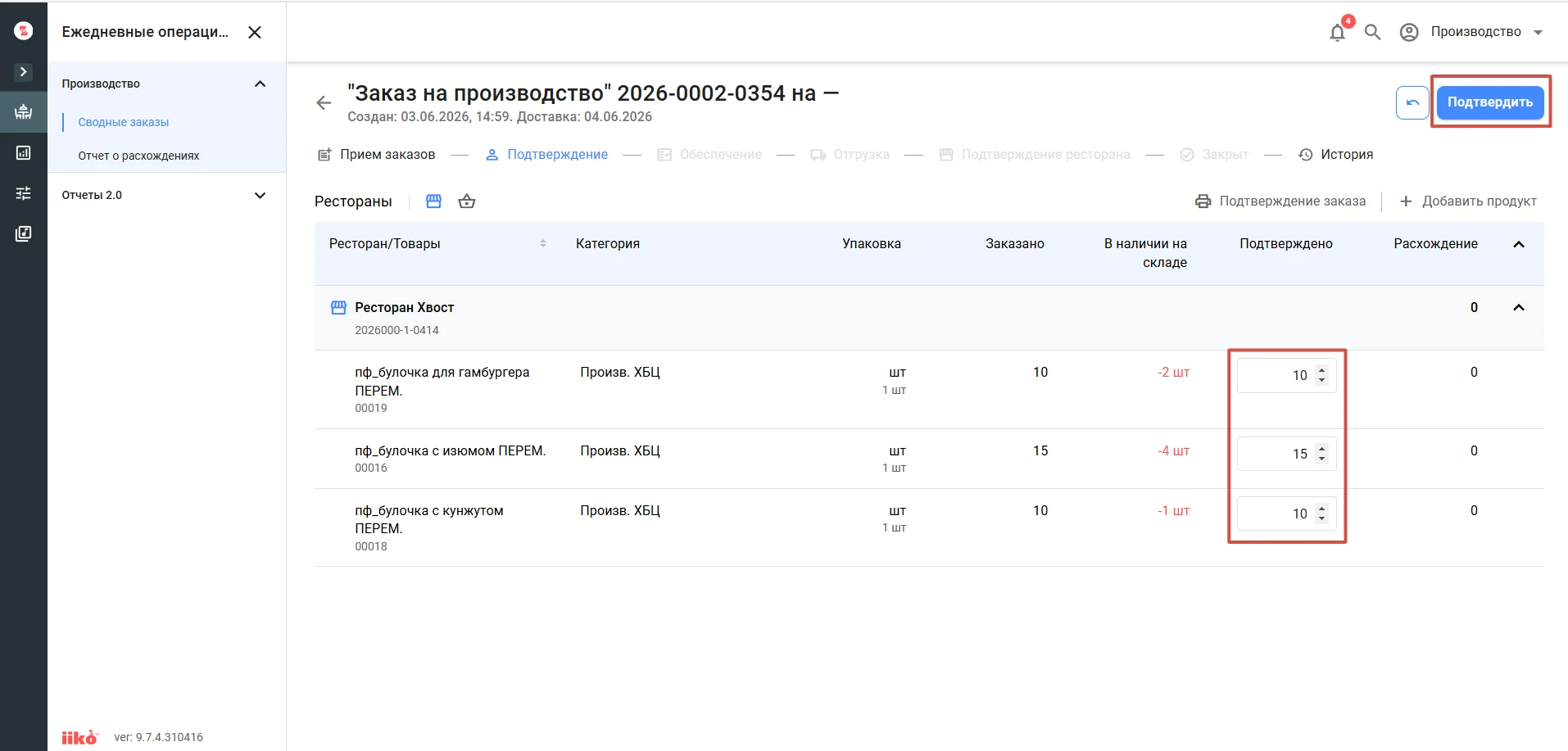This screenshot has height=751, width=1568.
Task: Increase confirmed quantity for булочка с изюмом
Action: point(1321,449)
